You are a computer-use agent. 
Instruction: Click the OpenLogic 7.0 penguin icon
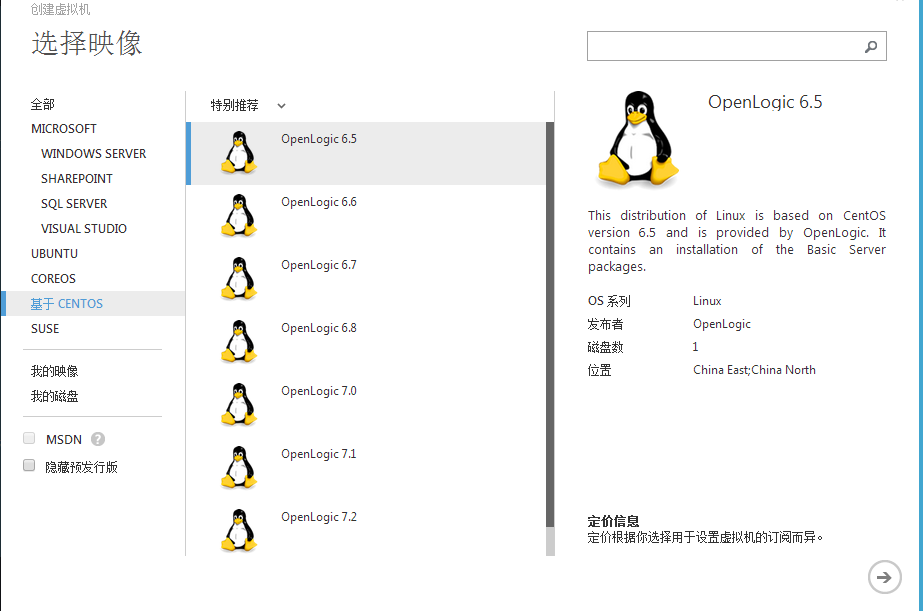click(x=239, y=404)
